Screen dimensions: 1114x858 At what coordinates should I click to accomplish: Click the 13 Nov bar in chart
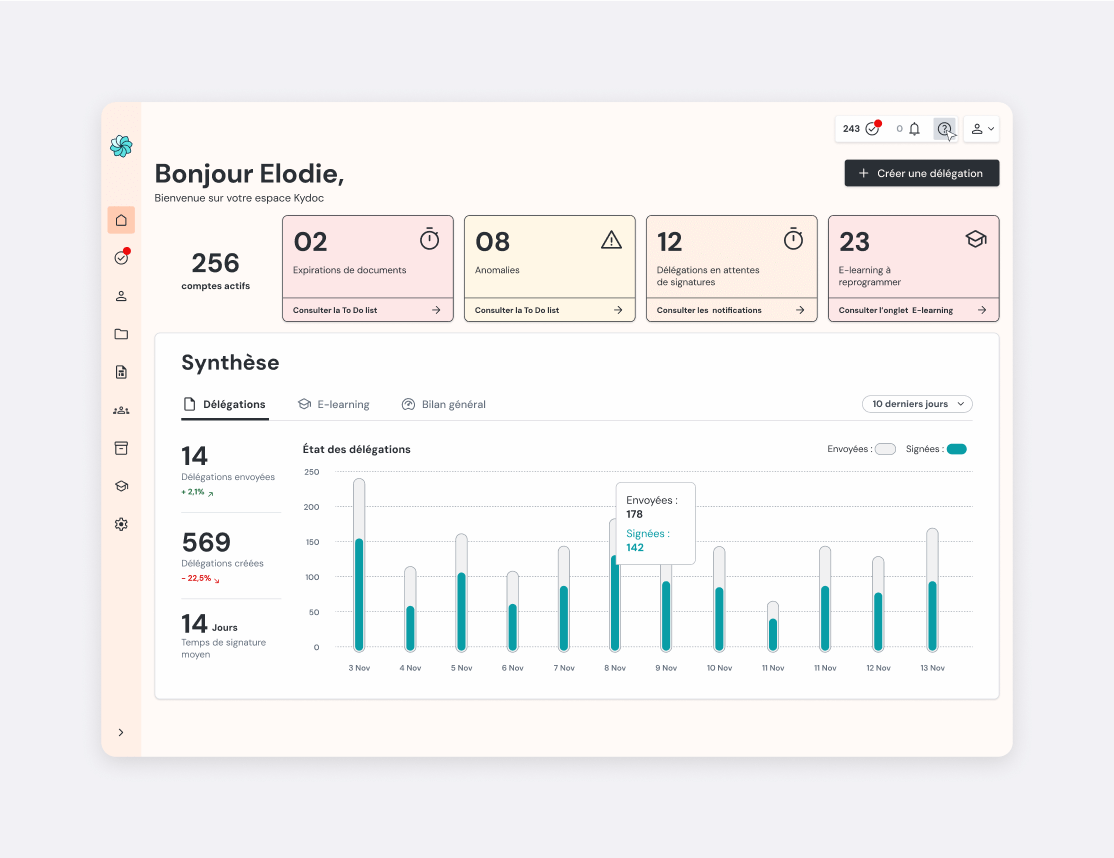932,590
